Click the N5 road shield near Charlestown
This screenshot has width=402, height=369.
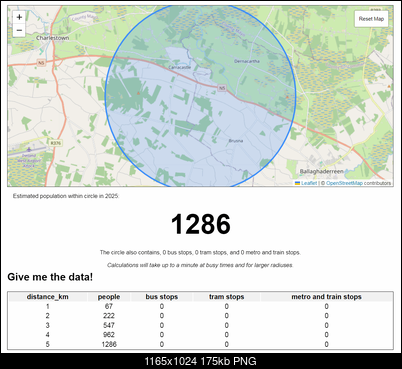41,63
